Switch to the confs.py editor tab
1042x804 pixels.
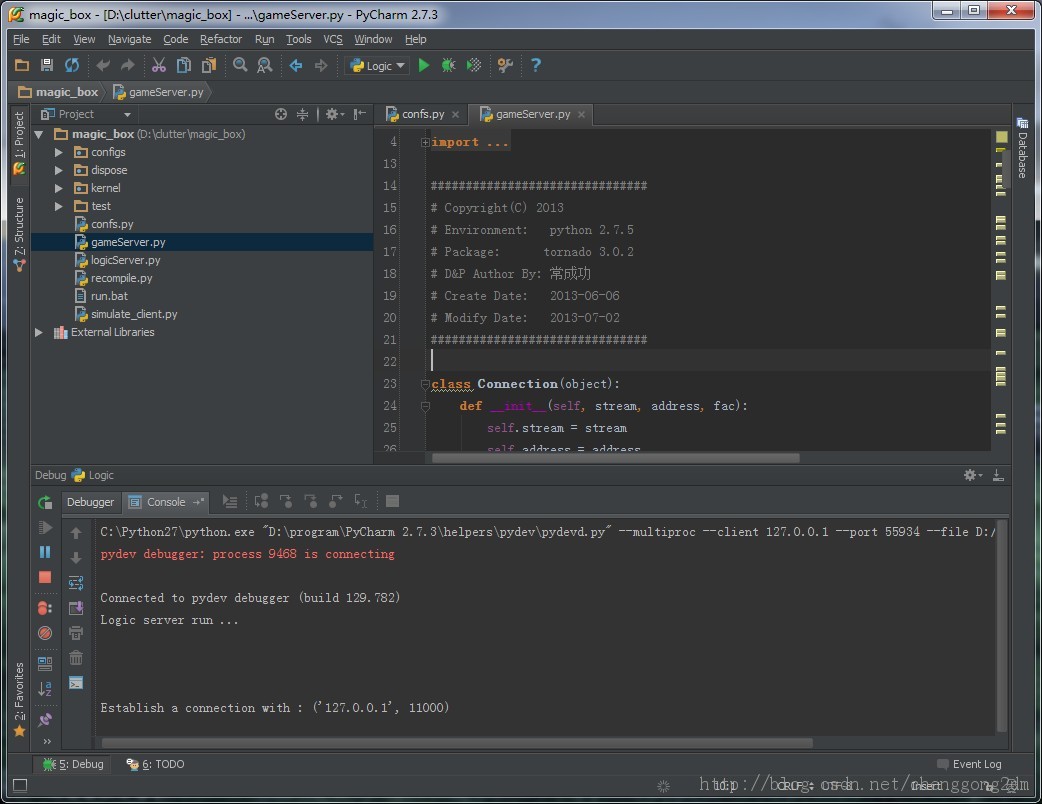point(420,114)
